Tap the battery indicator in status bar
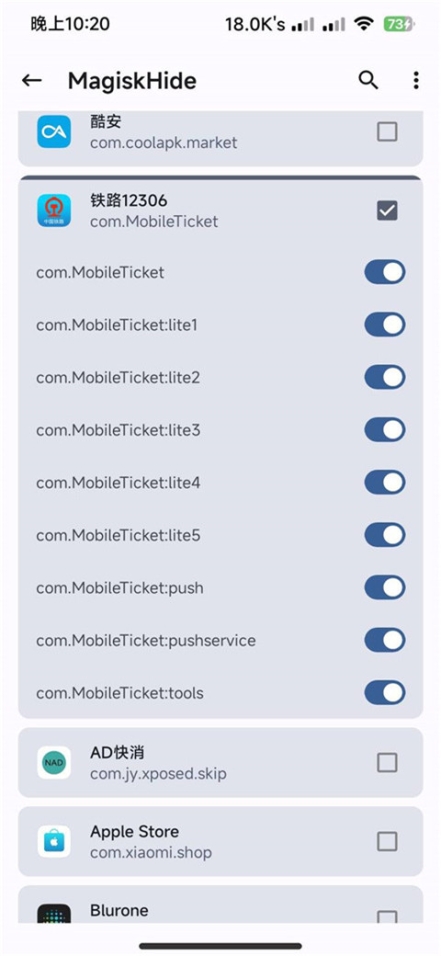Image resolution: width=441 pixels, height=956 pixels. (400, 24)
